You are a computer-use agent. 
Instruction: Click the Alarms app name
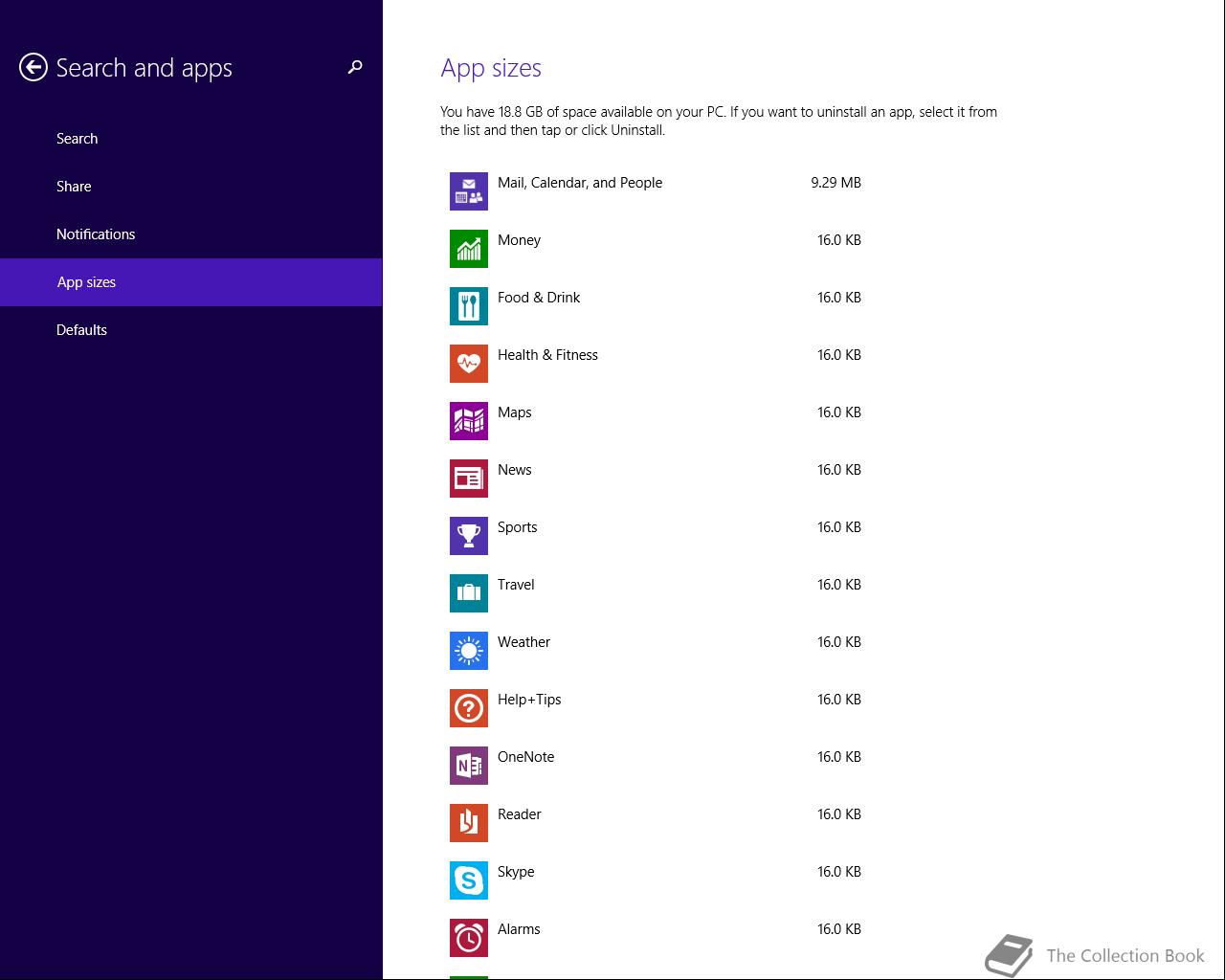click(519, 929)
